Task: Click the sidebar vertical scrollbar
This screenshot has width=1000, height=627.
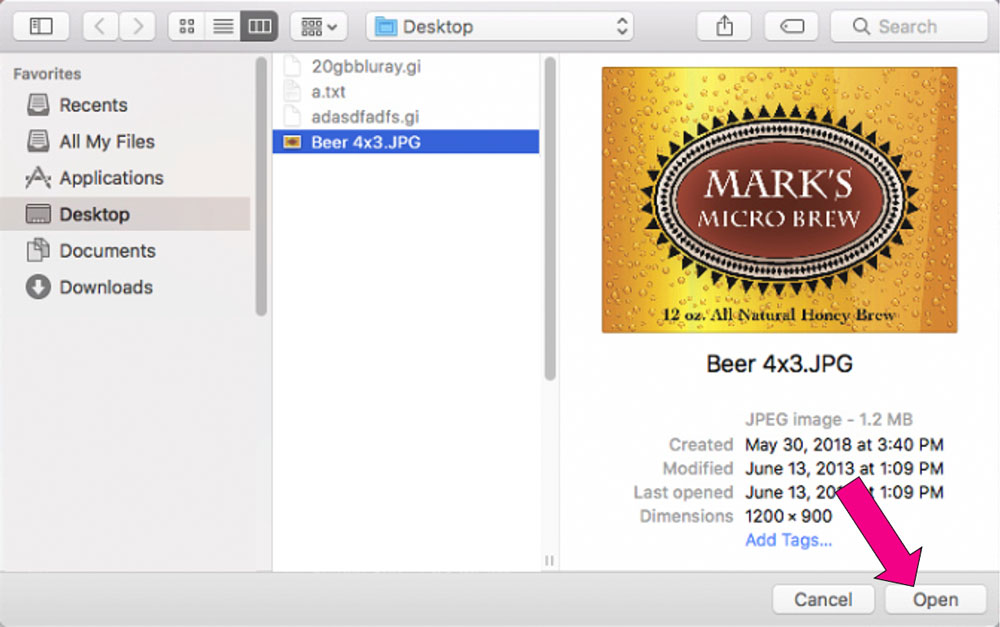Action: point(261,186)
